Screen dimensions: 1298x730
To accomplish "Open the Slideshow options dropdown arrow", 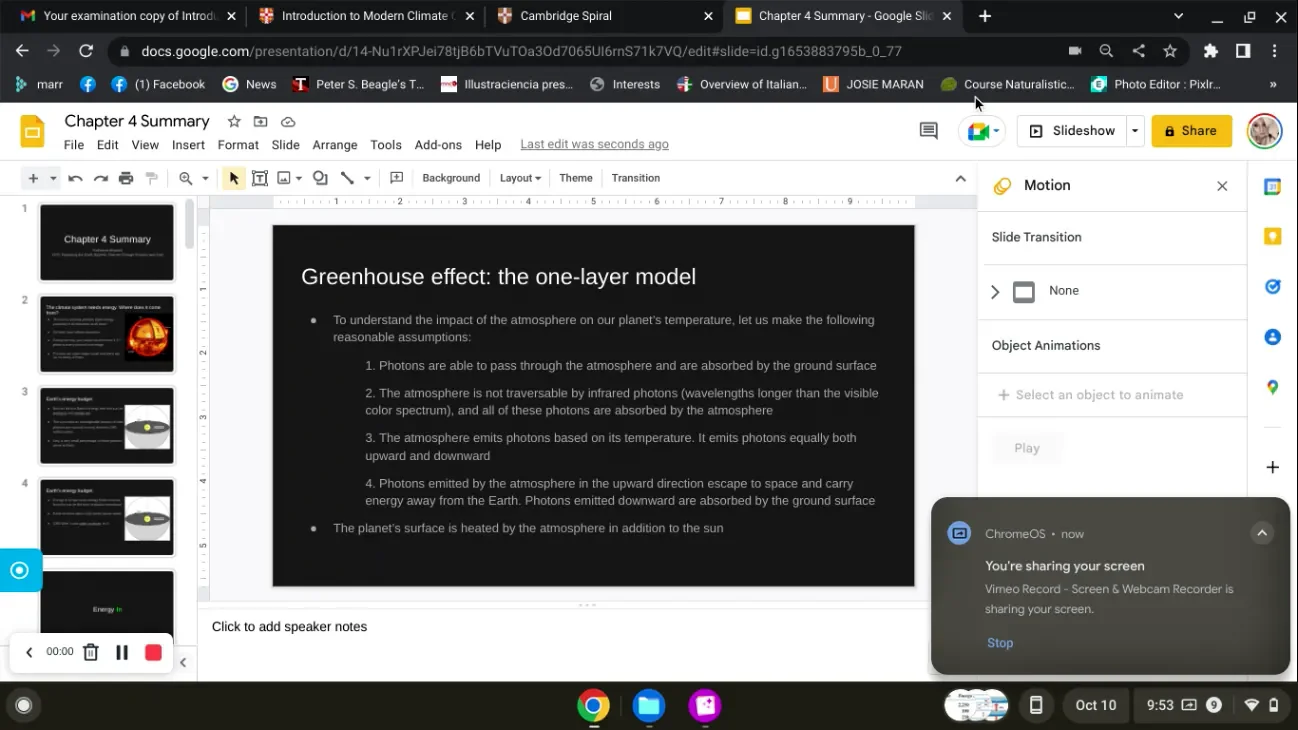I will 1135,131.
